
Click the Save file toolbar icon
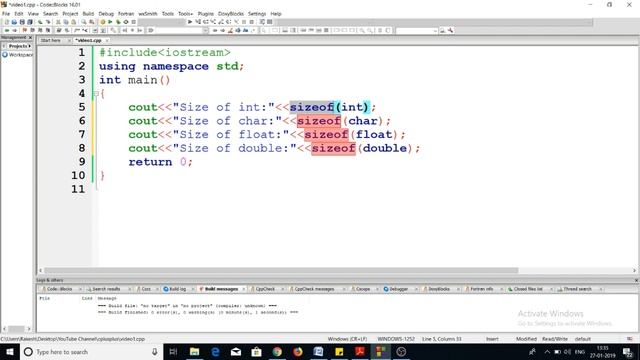22,22
